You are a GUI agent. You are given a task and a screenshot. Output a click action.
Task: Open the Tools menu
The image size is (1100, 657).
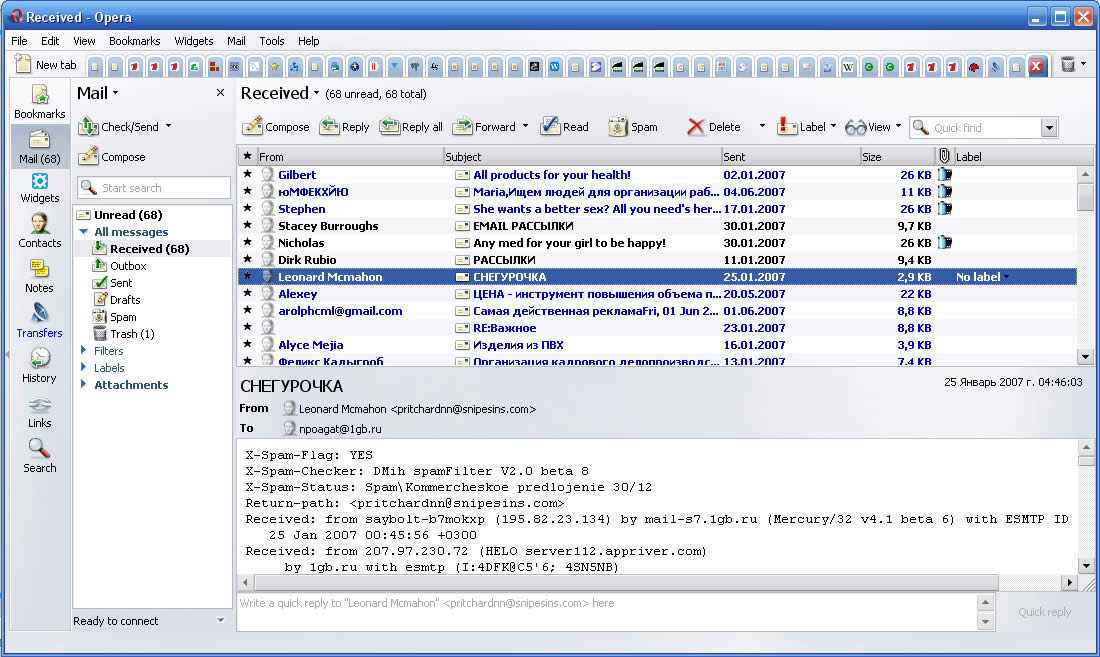pos(271,41)
